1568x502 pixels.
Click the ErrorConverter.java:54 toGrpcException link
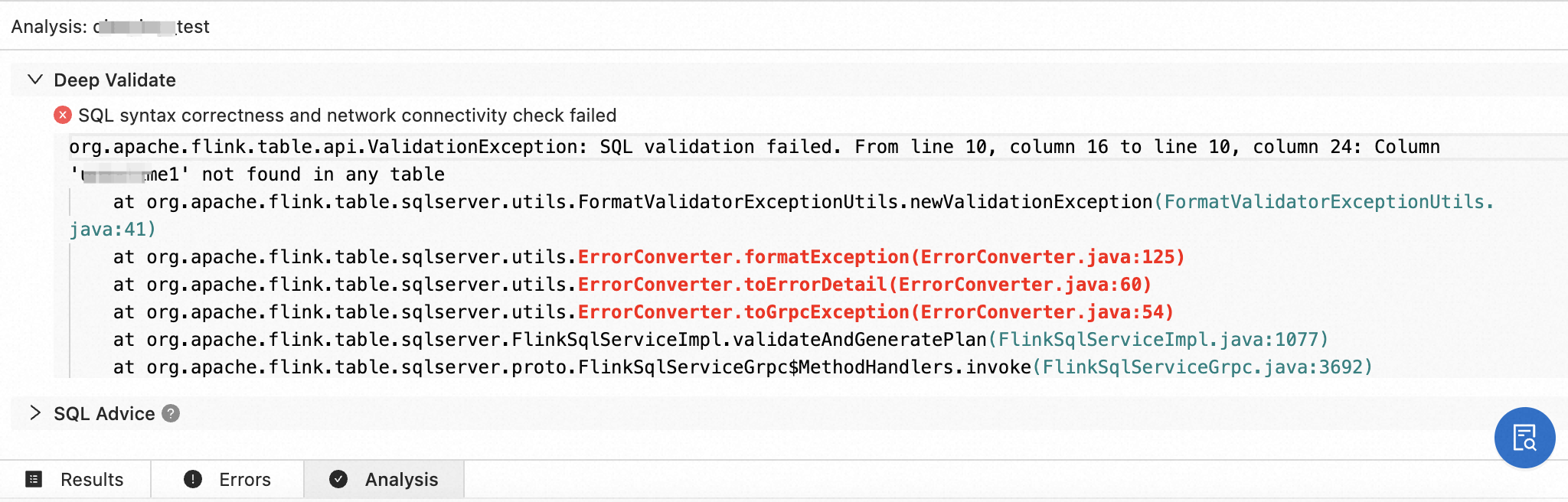tap(875, 312)
